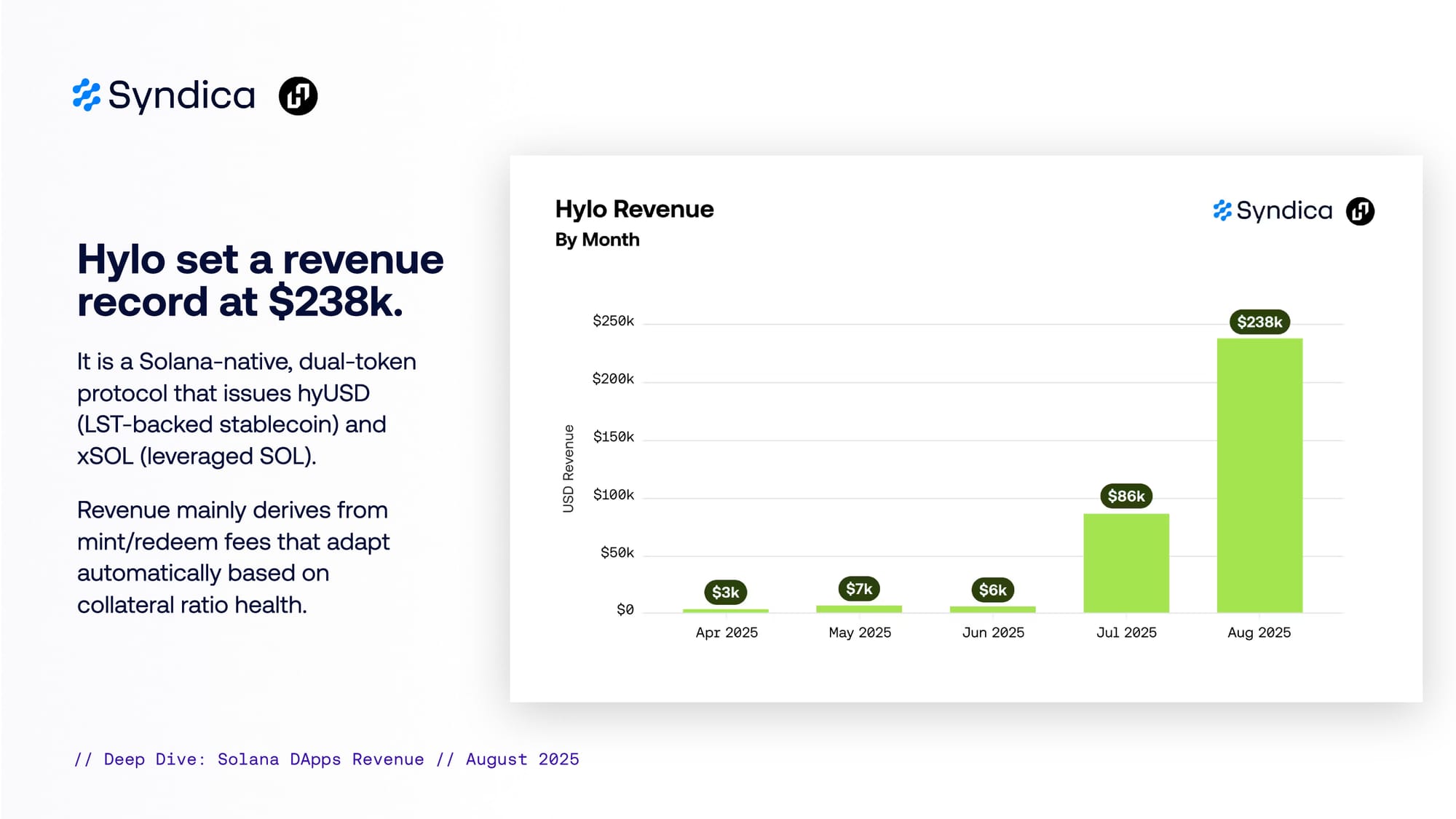The width and height of the screenshot is (1456, 819).
Task: Click the $0 y-axis tick label
Action: (x=625, y=609)
